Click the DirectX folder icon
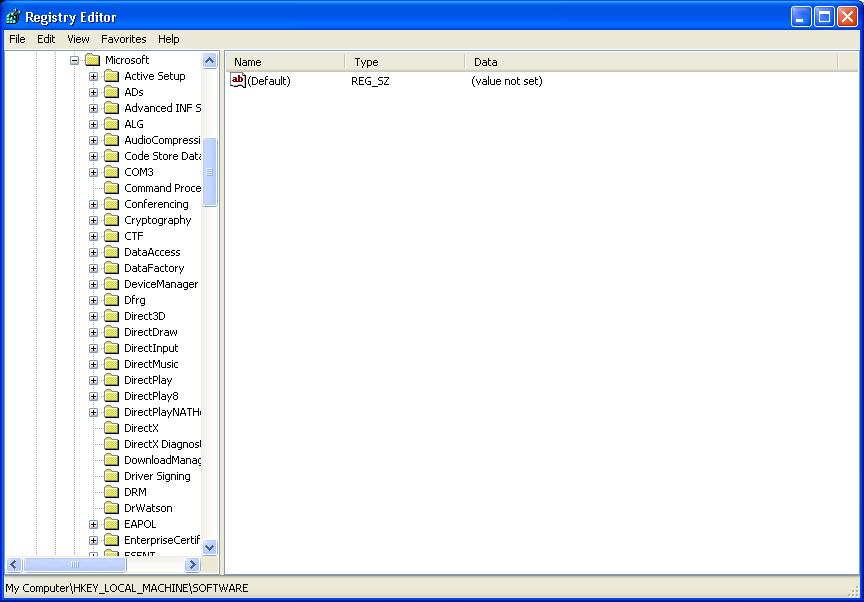Screen dimensions: 864x602 click(111, 427)
